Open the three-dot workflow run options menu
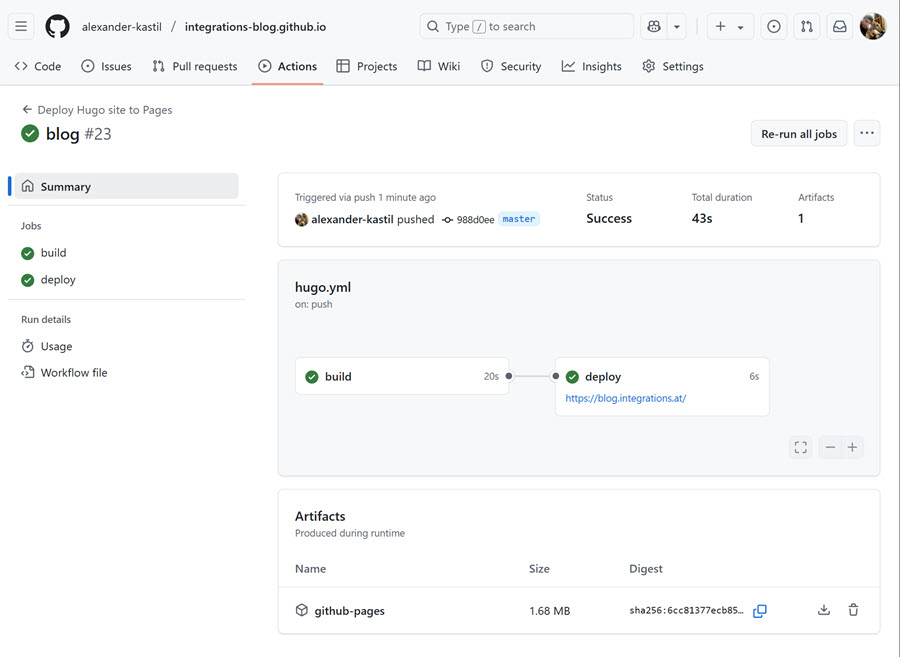The height and width of the screenshot is (657, 900). click(x=867, y=134)
